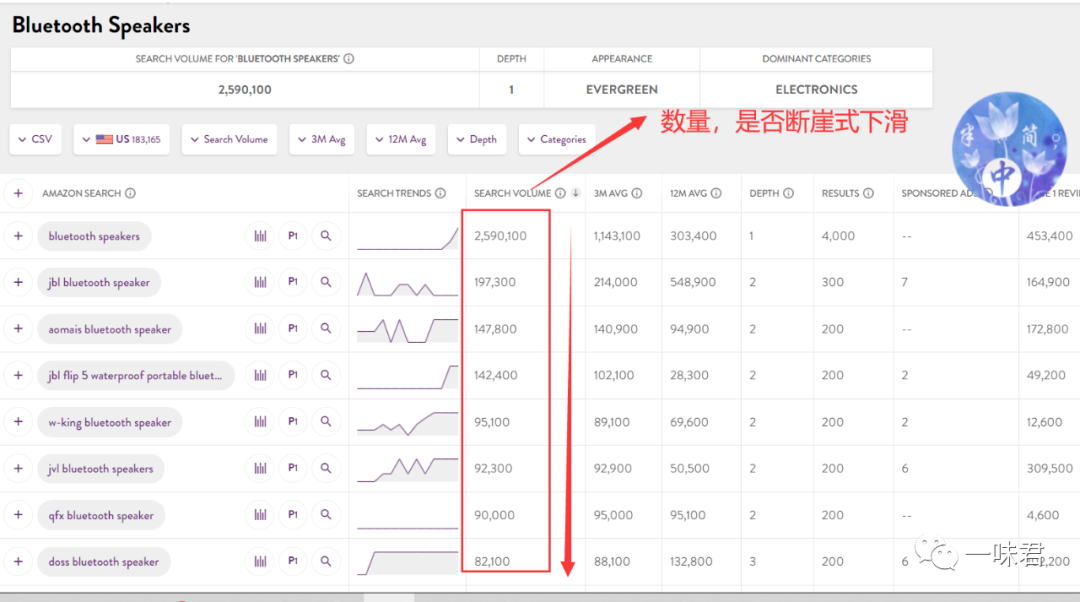Screen dimensions: 1080x602
Task: Click search magnifier for jbl bluetooth speaker
Action: tap(326, 282)
